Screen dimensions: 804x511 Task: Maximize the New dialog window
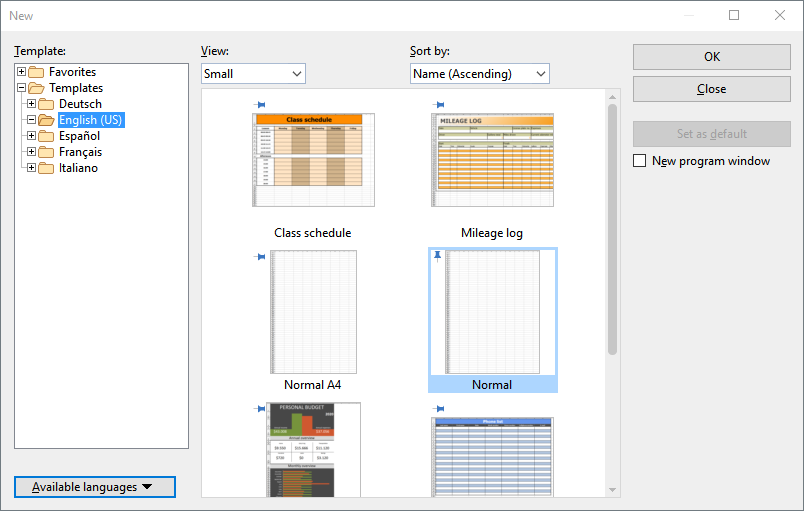(x=734, y=15)
